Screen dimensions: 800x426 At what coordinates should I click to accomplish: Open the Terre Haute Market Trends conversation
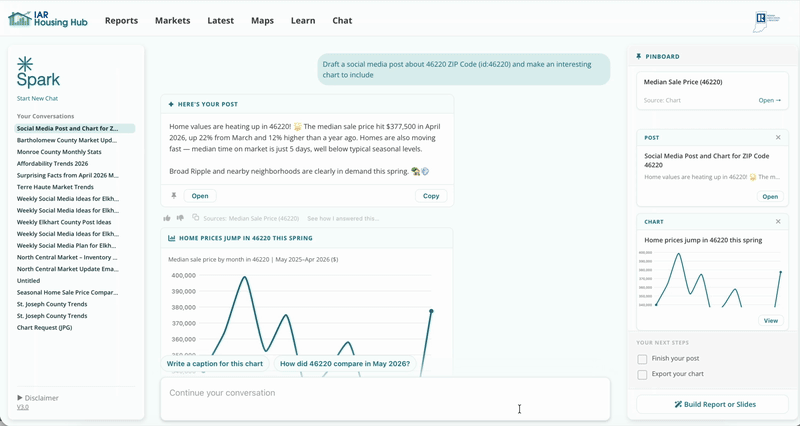[x=55, y=187]
